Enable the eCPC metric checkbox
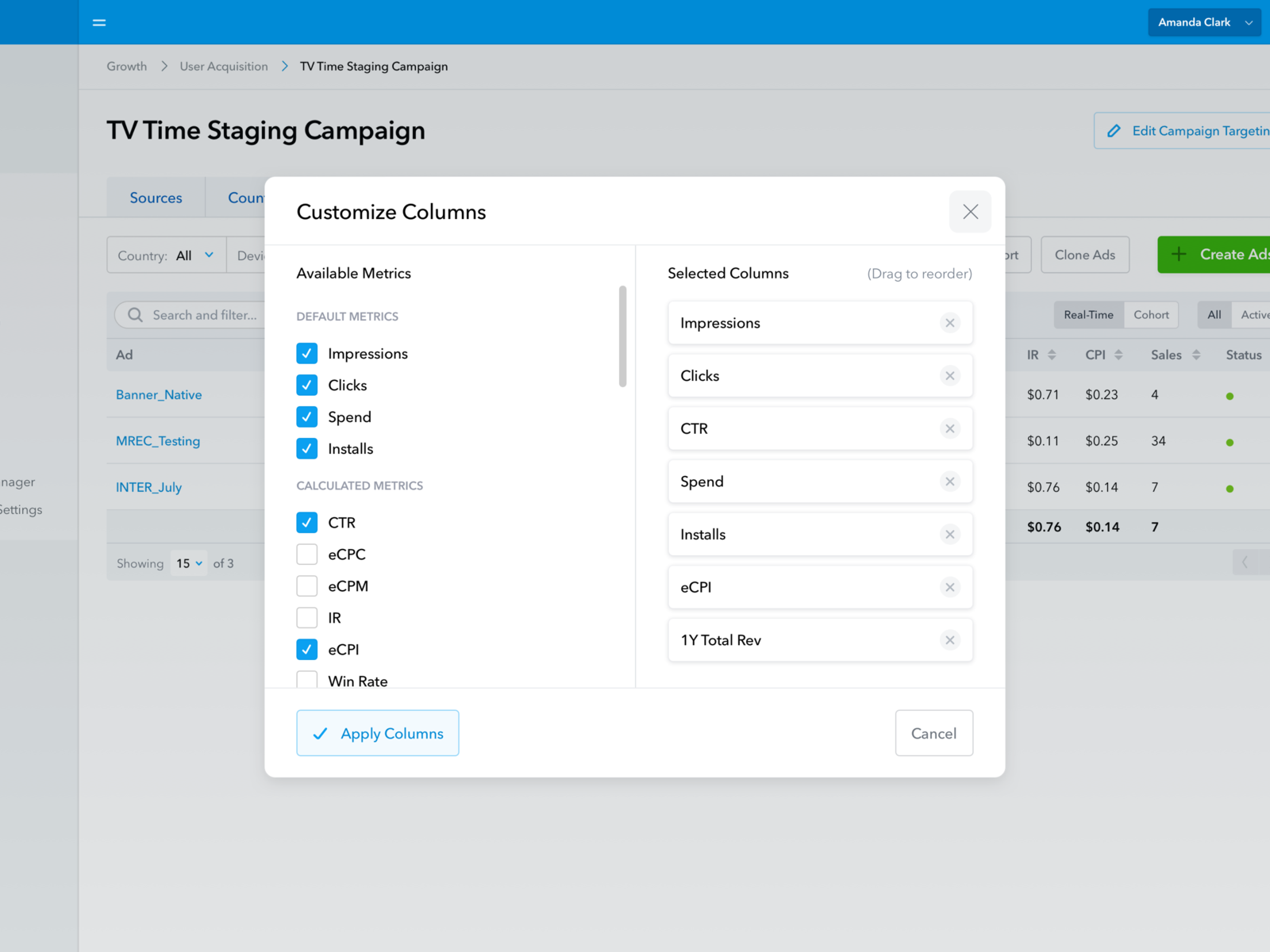Screen dimensions: 1270x952 307,555
